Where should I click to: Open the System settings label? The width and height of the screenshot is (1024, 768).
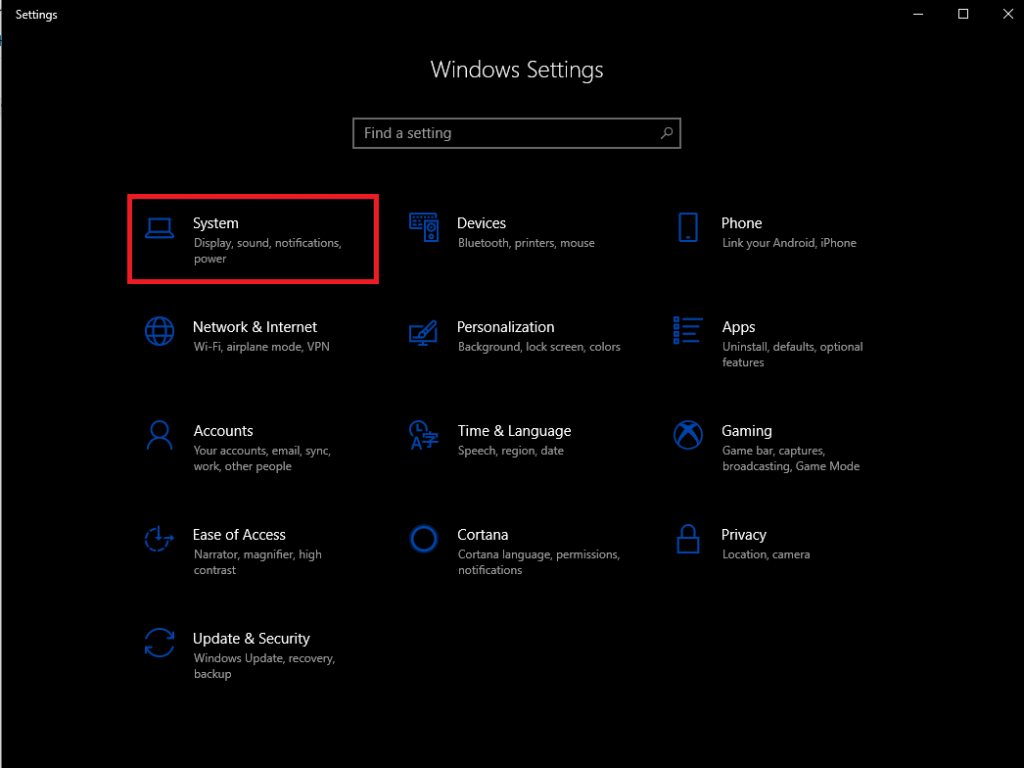tap(216, 223)
